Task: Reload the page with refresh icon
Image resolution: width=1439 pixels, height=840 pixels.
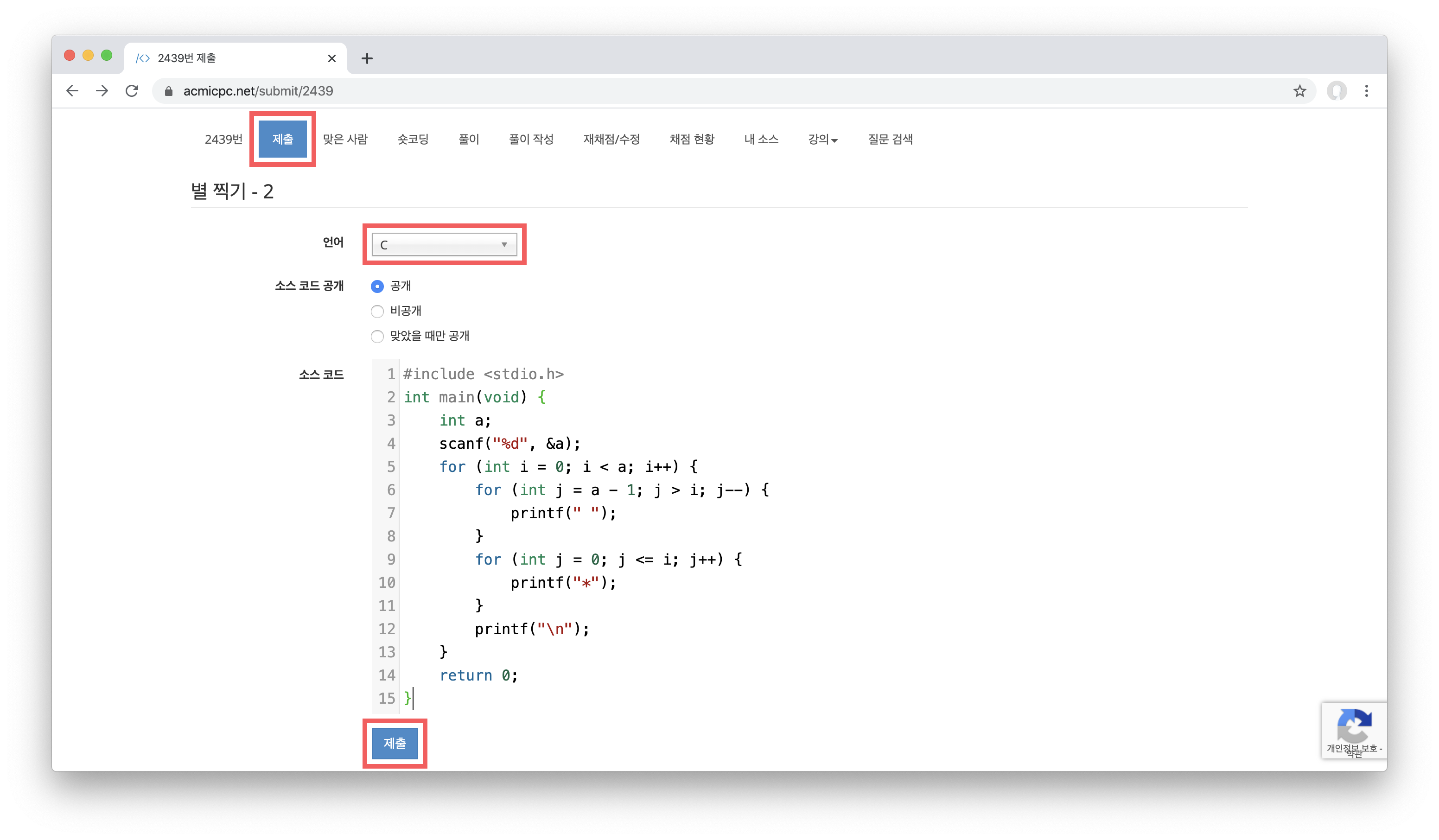Action: pyautogui.click(x=132, y=91)
